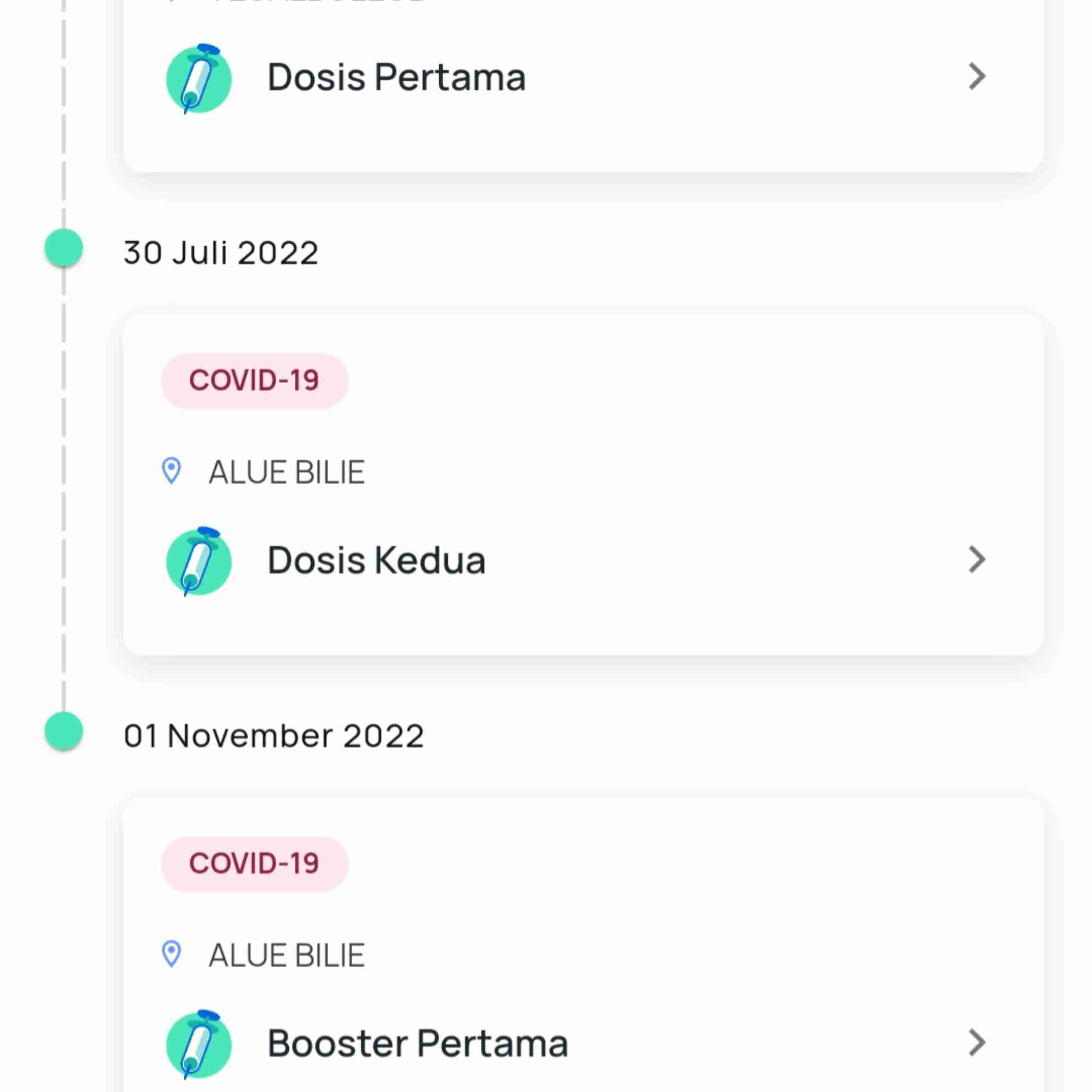This screenshot has width=1092, height=1092.
Task: Open Booster Pertama details via chevron arrow
Action: pyautogui.click(x=977, y=1043)
